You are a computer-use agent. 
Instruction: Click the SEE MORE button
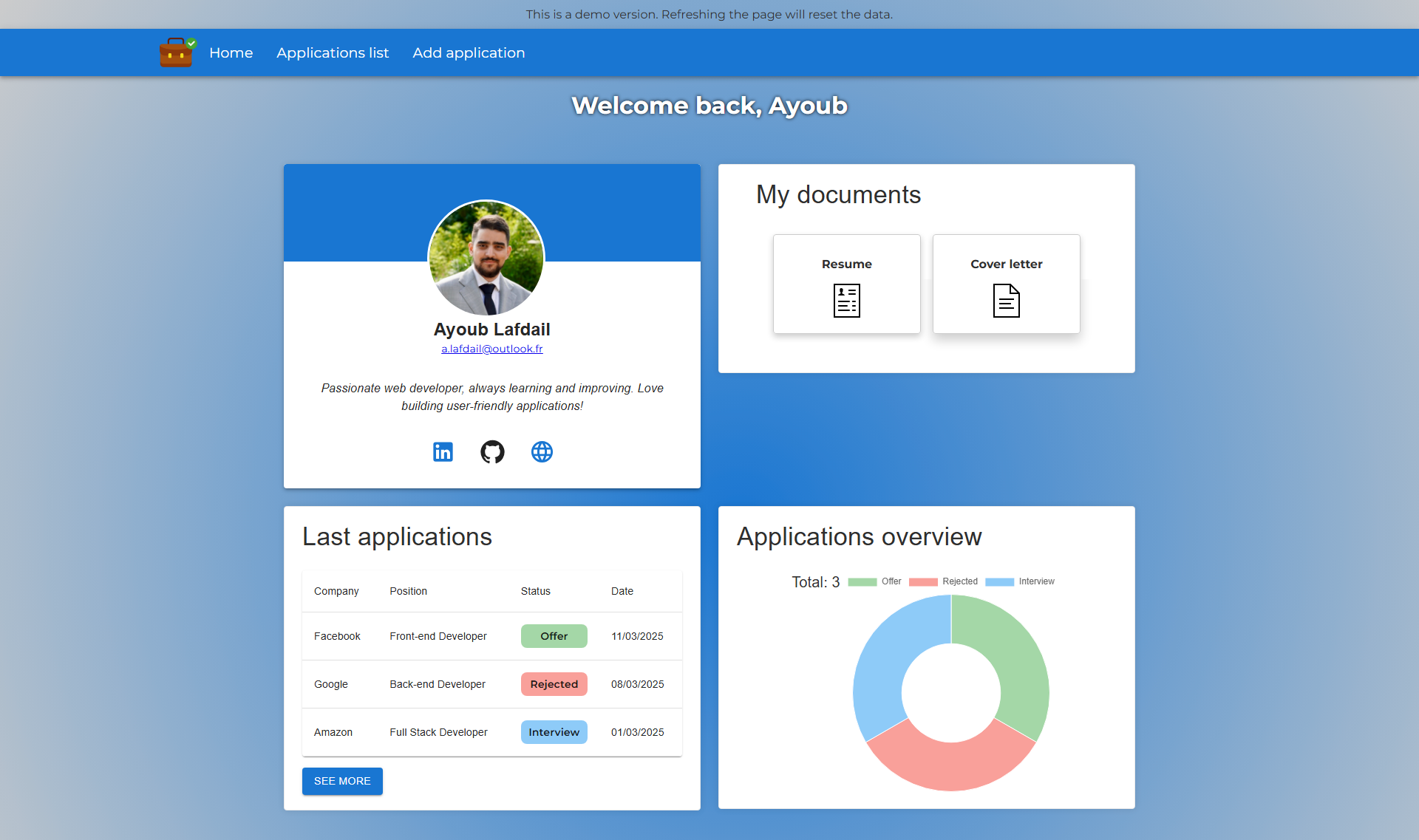pyautogui.click(x=342, y=781)
